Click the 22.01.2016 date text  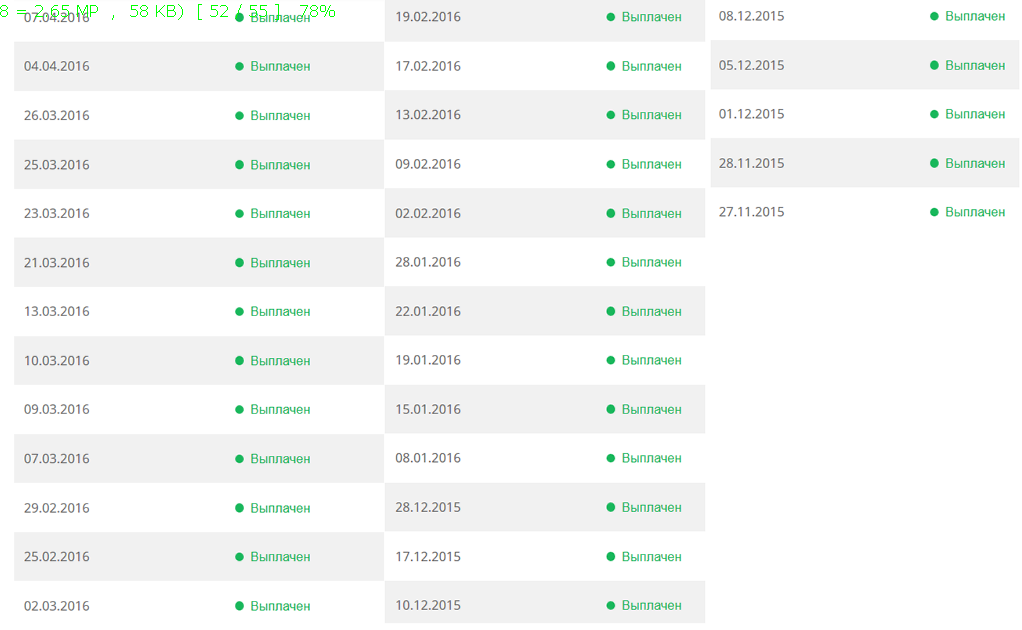(x=428, y=311)
